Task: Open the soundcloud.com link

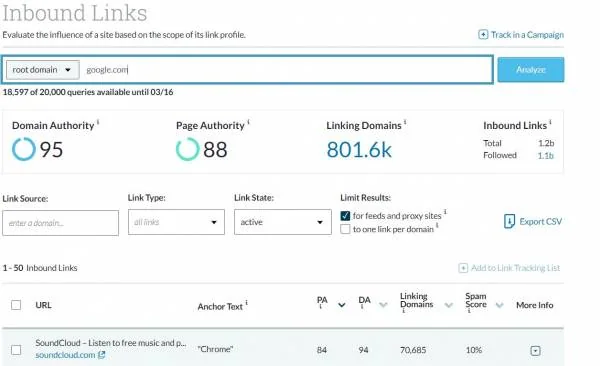Action: pyautogui.click(x=65, y=355)
